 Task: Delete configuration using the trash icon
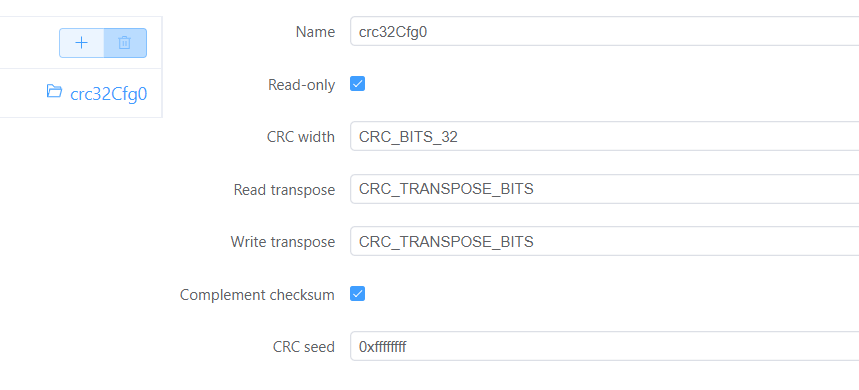(125, 43)
